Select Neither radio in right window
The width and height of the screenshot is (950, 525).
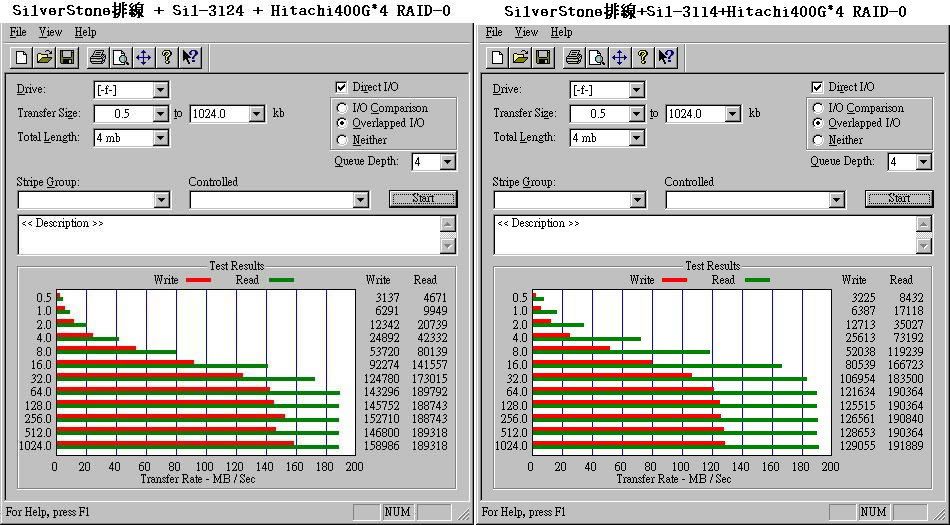point(818,140)
